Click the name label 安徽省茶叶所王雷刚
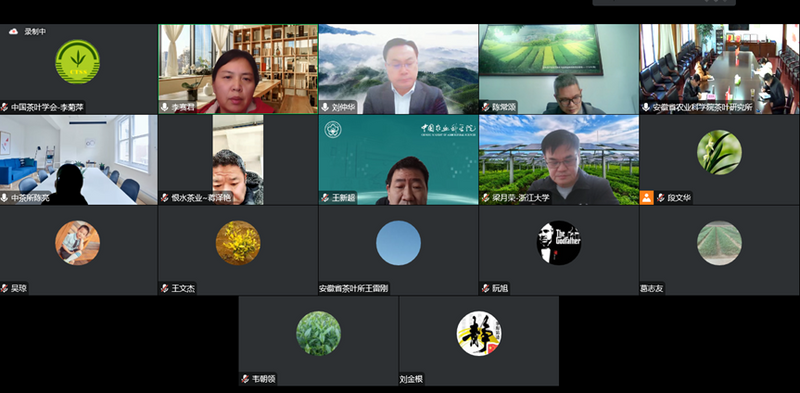Viewport: 800px width, 393px height. (354, 289)
